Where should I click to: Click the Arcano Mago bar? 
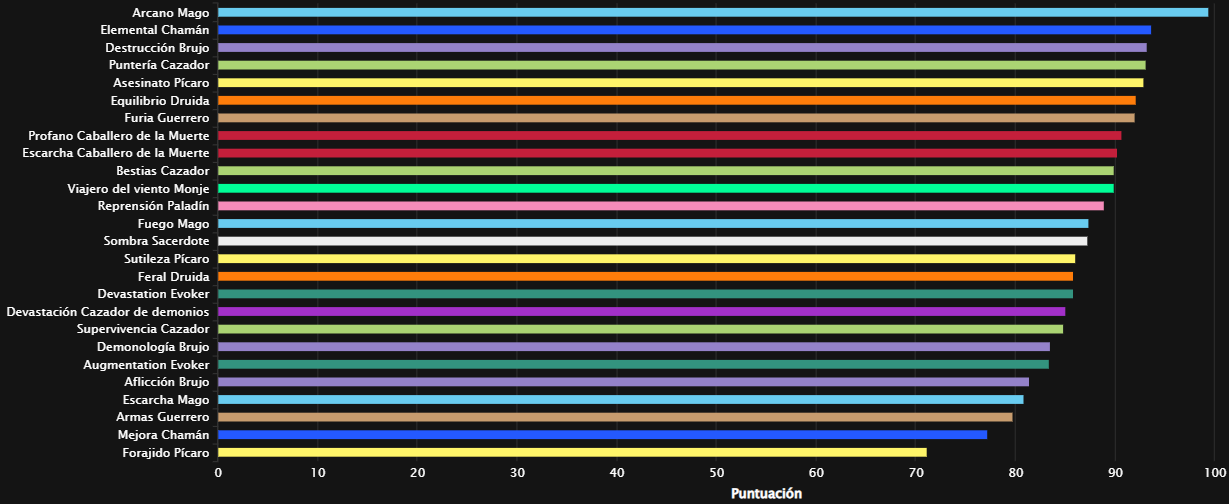point(712,13)
